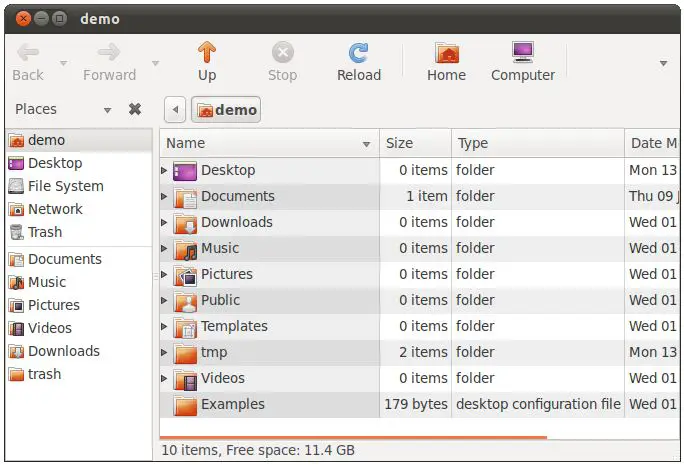The image size is (684, 465).
Task: Open Trash in the Places sidebar
Action: (x=44, y=232)
